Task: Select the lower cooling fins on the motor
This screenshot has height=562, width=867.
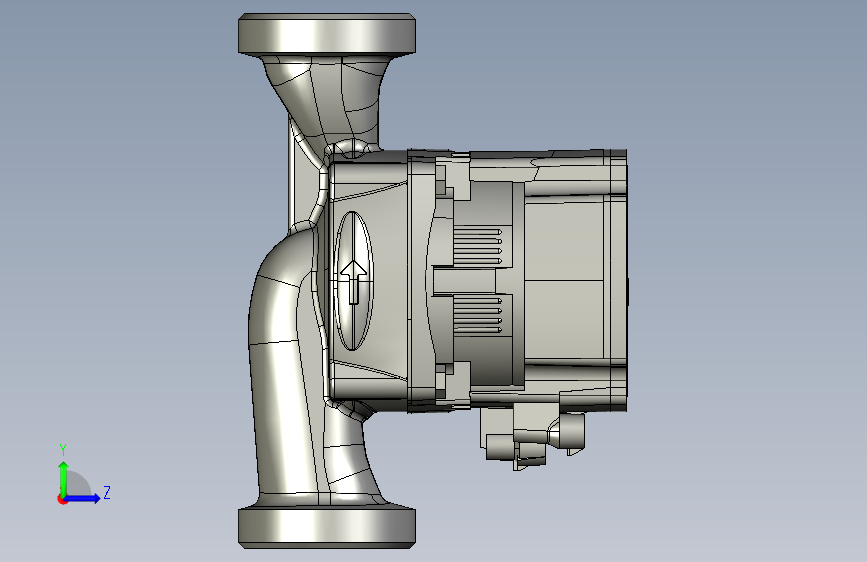Action: (478, 315)
